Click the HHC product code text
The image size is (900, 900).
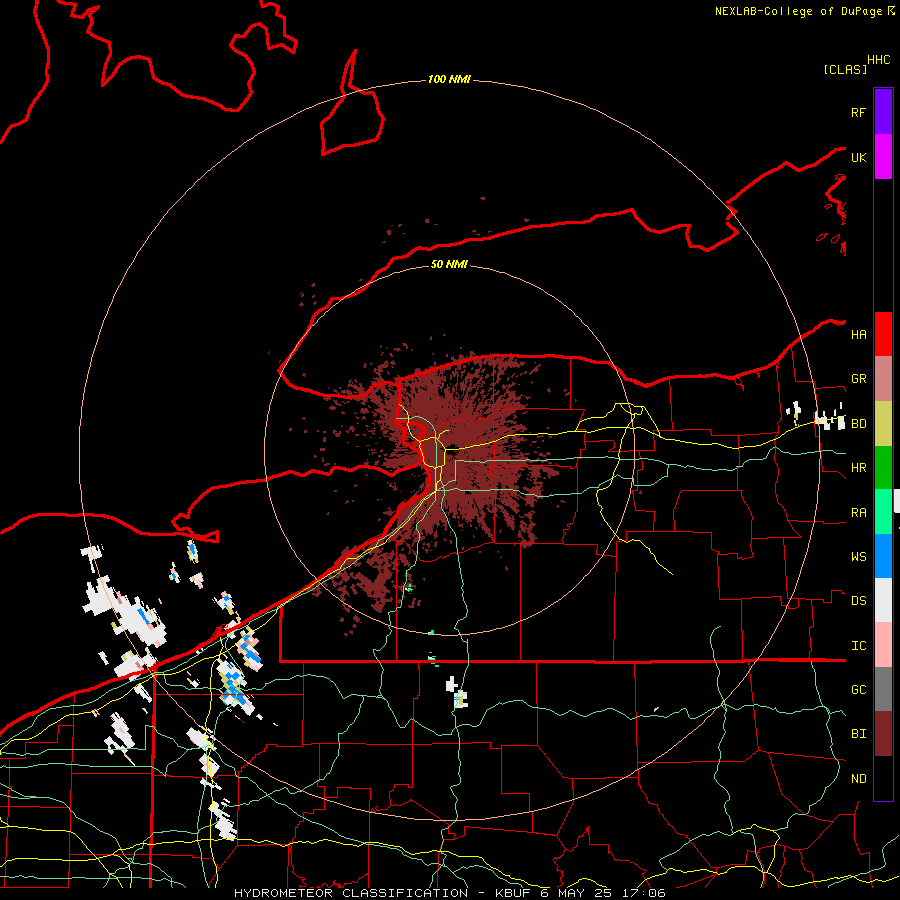click(879, 60)
